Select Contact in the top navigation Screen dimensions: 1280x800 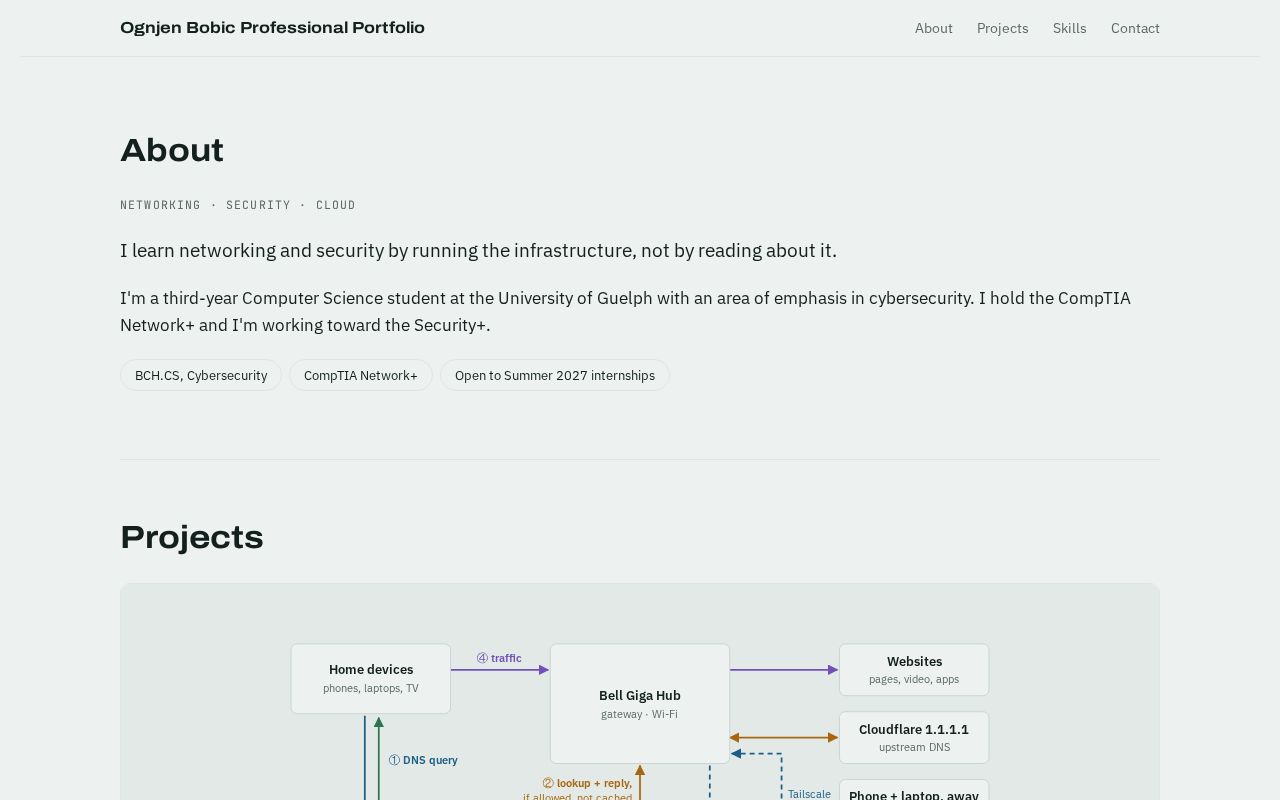(1135, 28)
